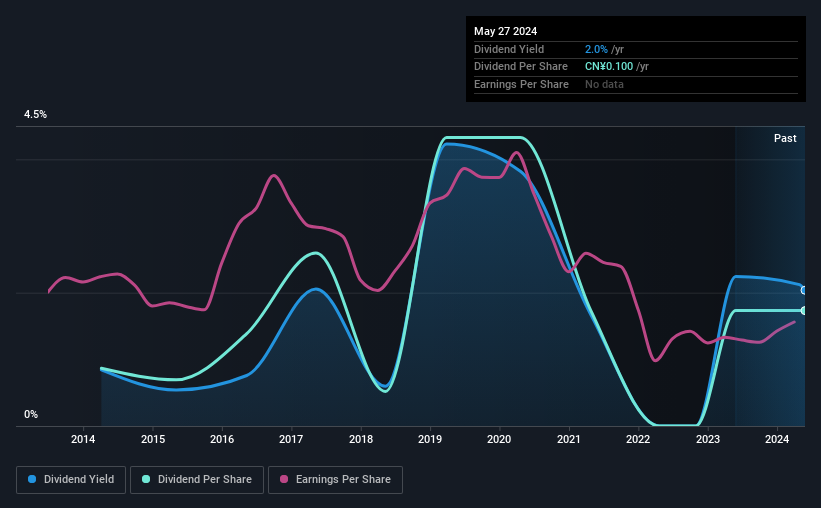This screenshot has height=508, width=821.
Task: Click the tooltip Dividend Yield row label
Action: 509,49
